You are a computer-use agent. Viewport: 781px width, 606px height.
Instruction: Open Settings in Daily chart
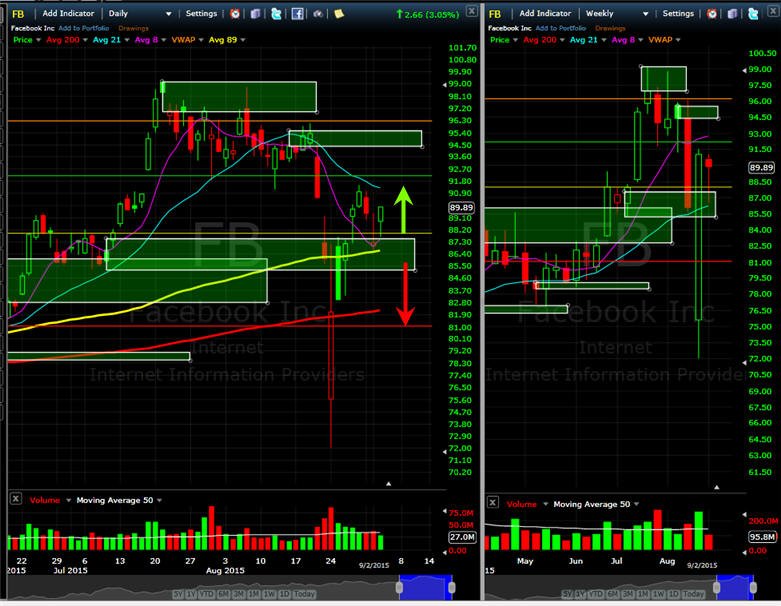tap(201, 13)
